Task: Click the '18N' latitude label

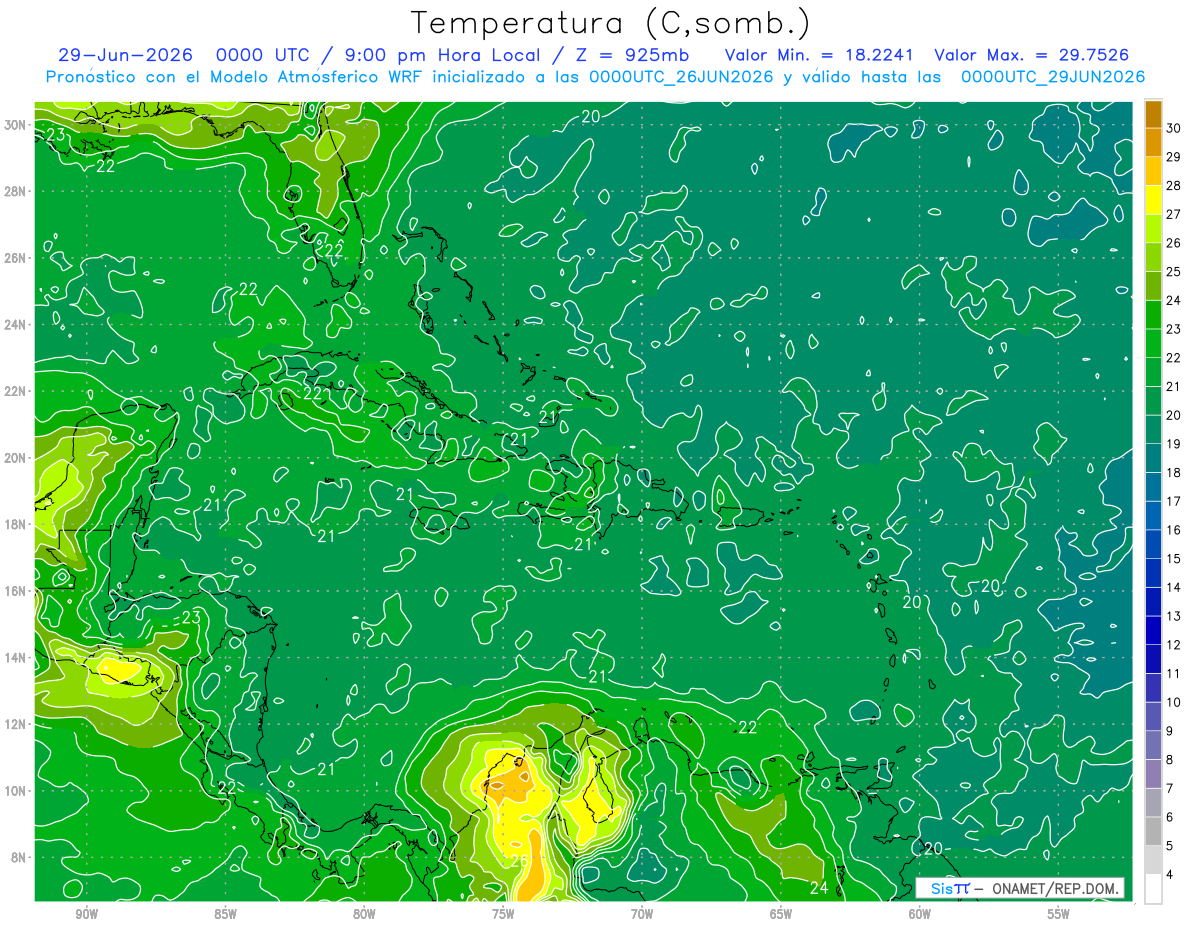Action: (14, 524)
